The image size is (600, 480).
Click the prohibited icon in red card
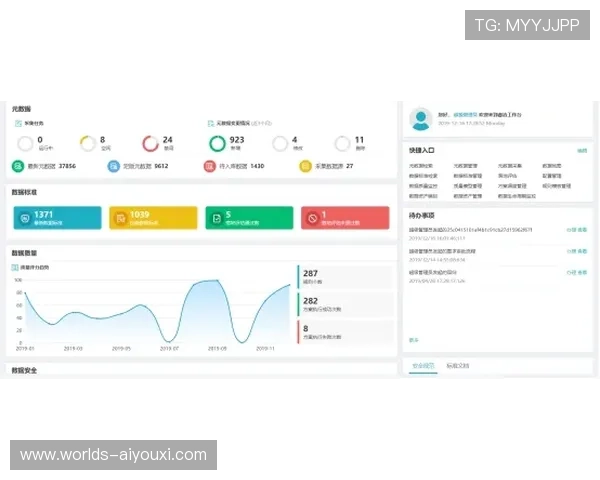312,217
